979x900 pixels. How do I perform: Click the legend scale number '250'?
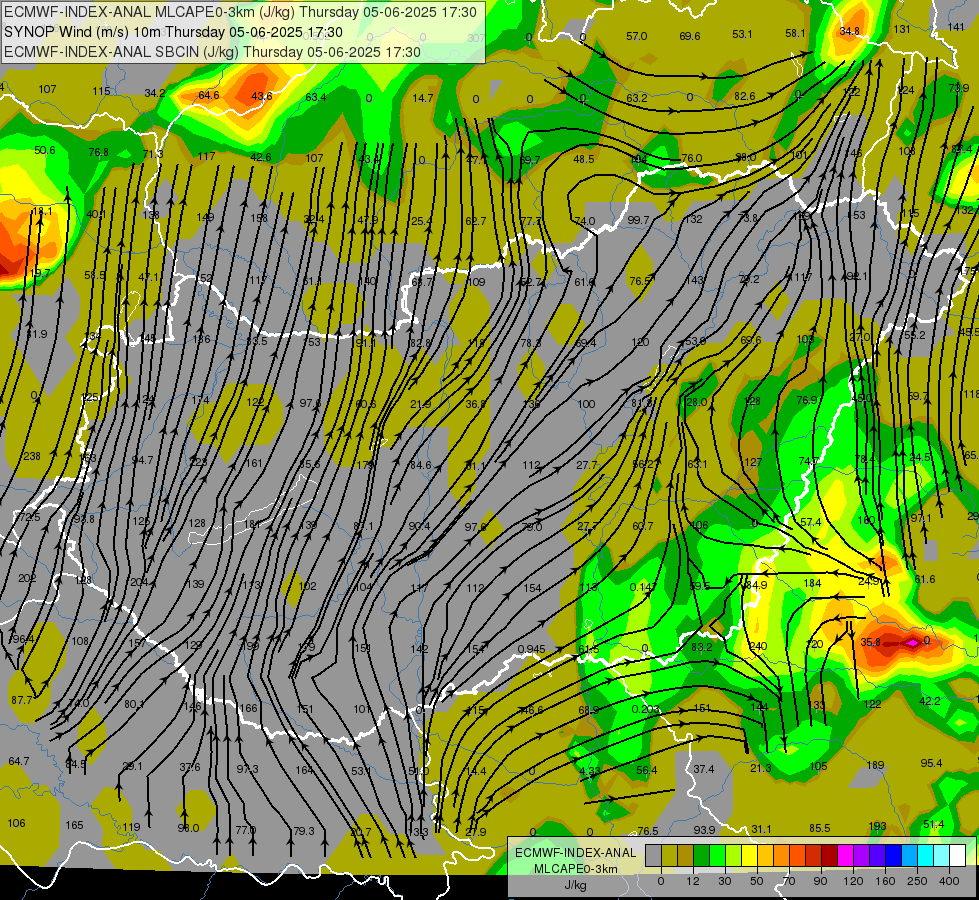coord(917,881)
